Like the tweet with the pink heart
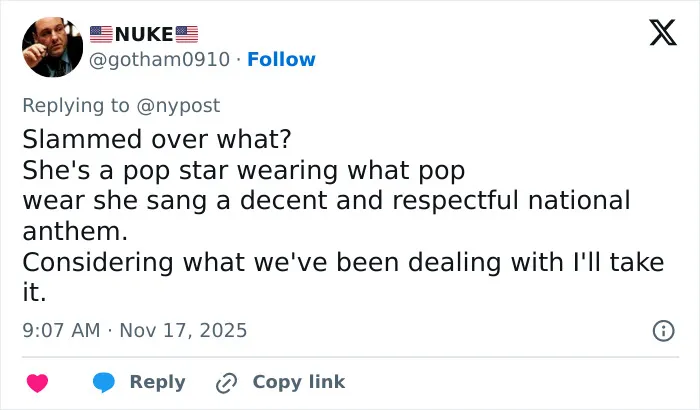700x410 pixels. [x=38, y=383]
